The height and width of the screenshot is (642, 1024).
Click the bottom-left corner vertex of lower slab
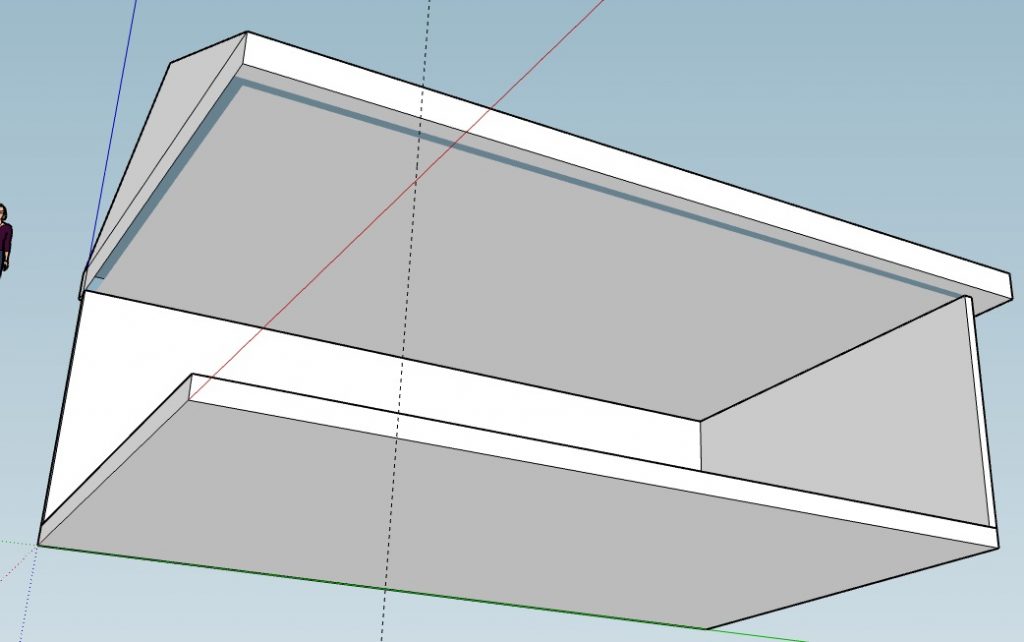click(x=39, y=545)
